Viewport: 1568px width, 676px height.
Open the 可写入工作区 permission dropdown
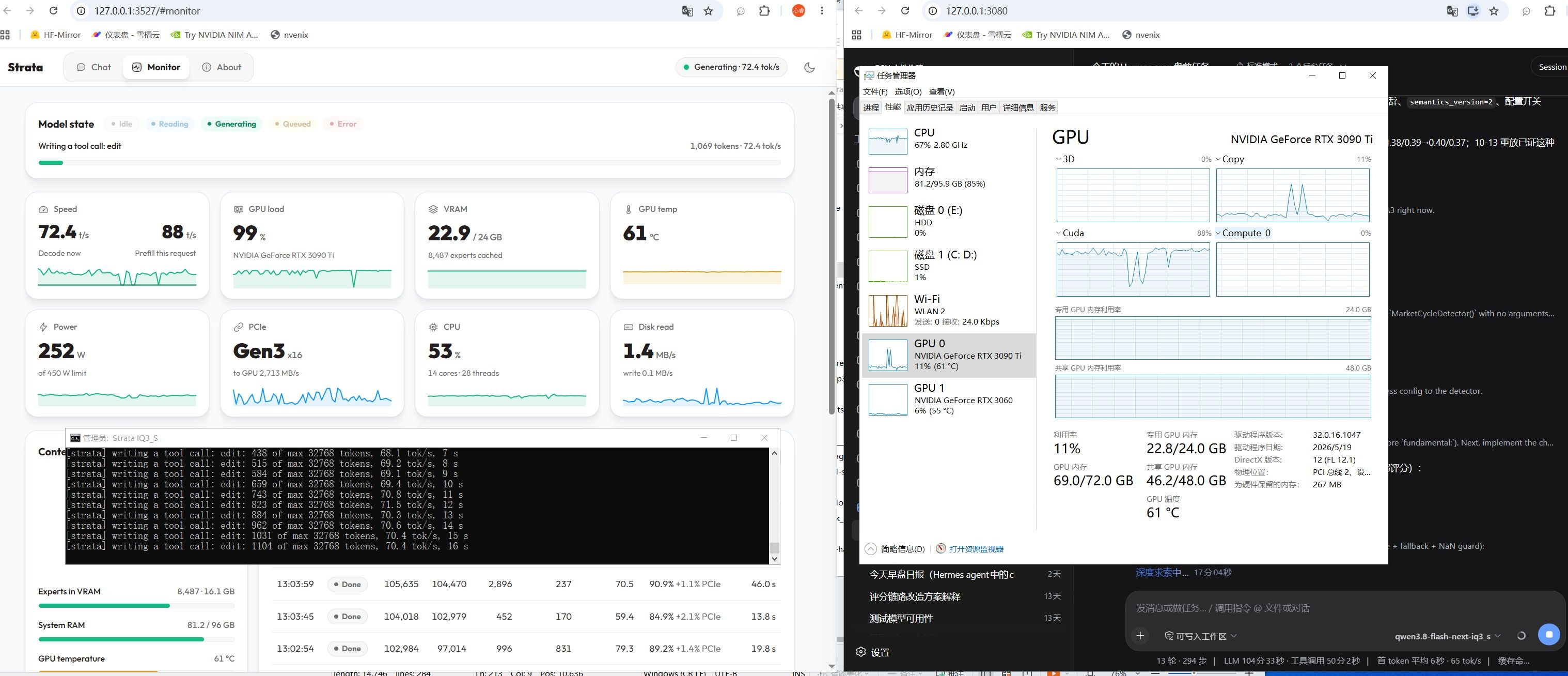pos(1200,636)
